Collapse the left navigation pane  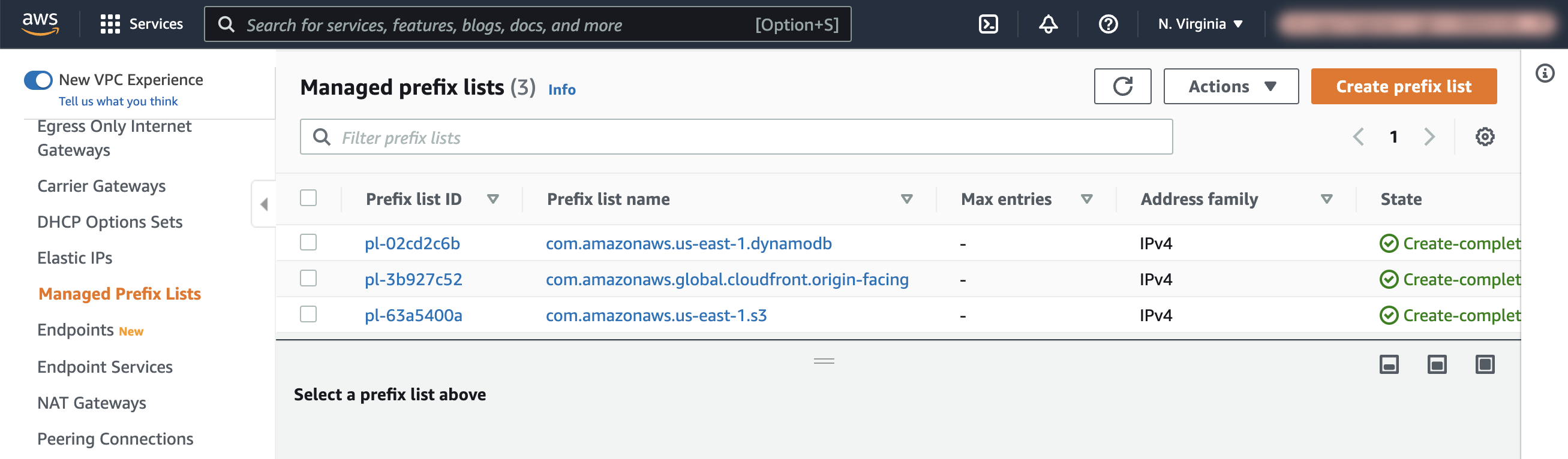263,204
